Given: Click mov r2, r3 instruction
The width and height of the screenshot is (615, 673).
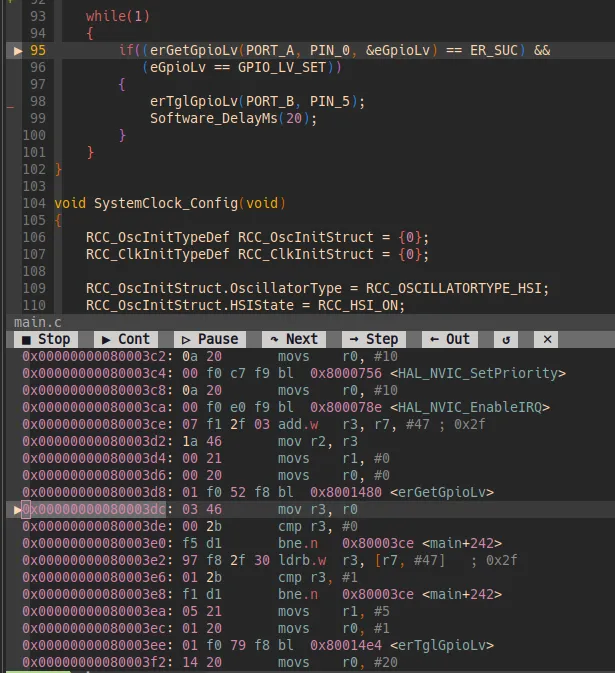Looking at the screenshot, I should (x=318, y=441).
